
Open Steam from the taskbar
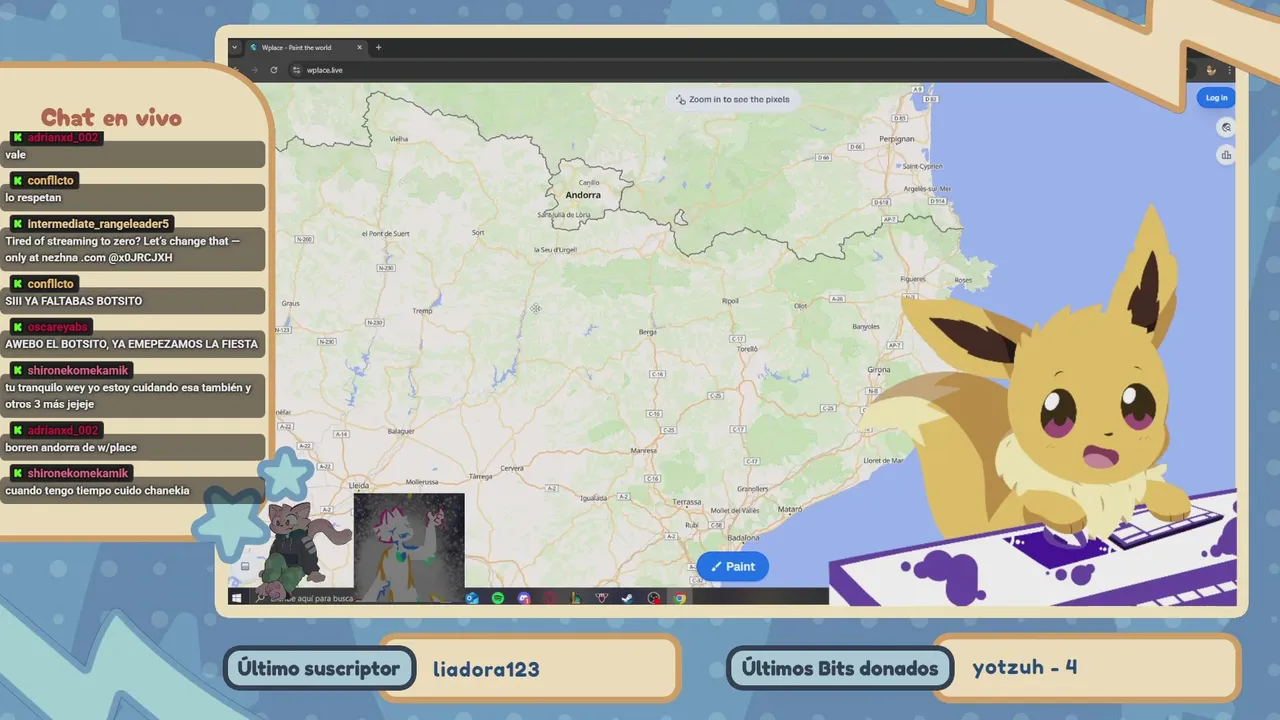627,598
